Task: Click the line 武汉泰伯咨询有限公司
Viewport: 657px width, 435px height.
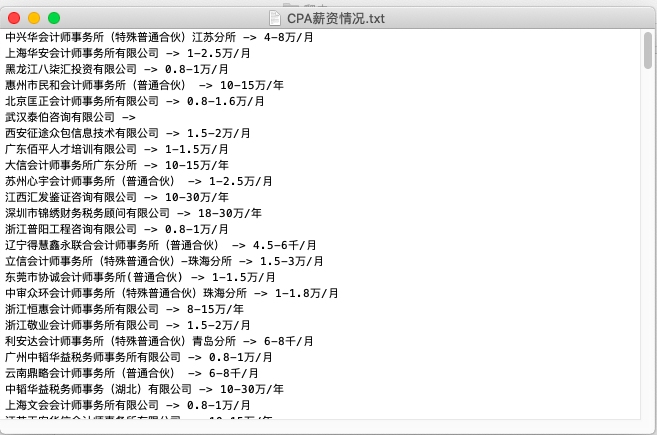Action: coord(70,117)
